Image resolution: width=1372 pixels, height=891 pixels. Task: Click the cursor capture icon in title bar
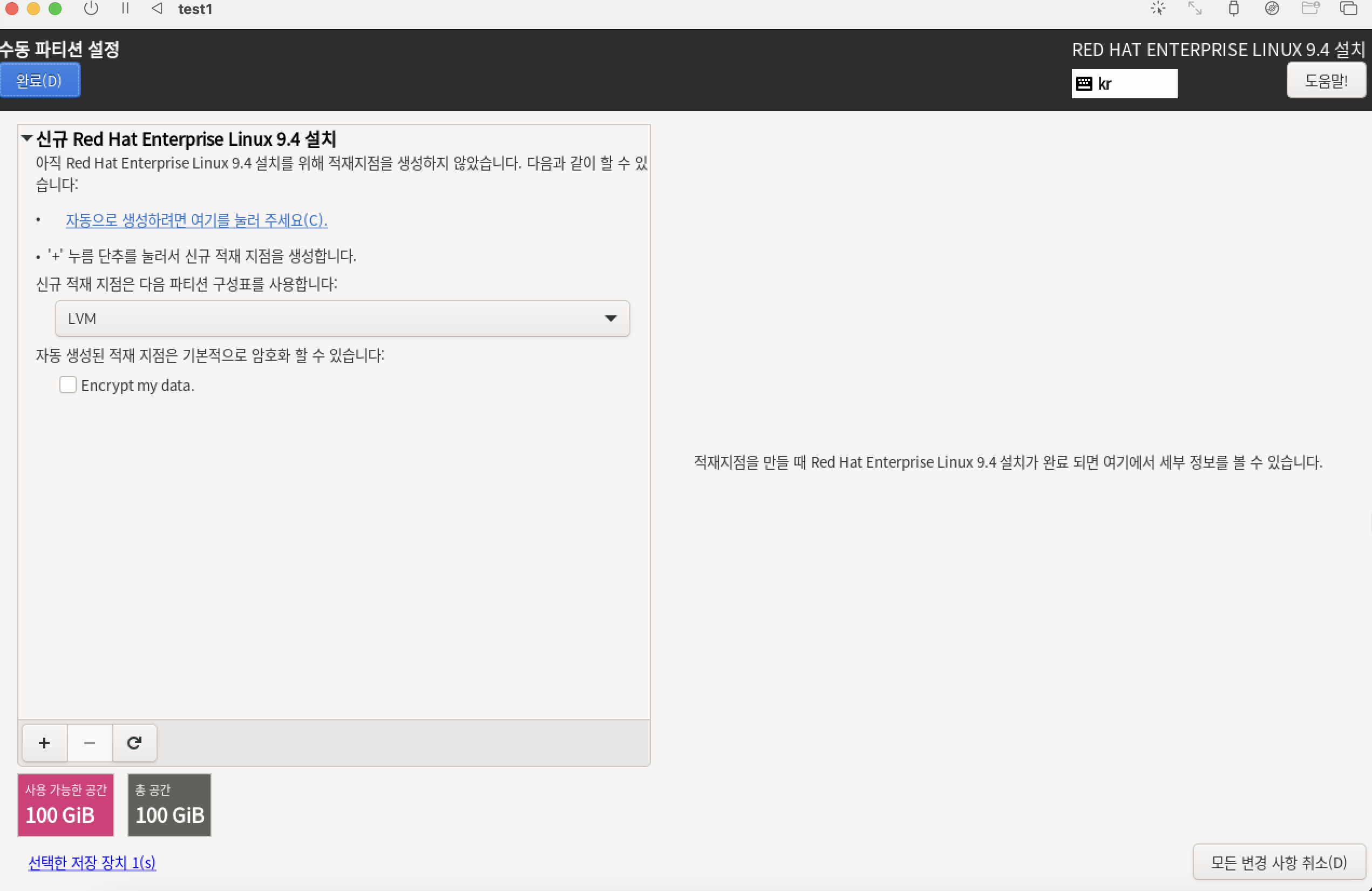click(x=1158, y=9)
